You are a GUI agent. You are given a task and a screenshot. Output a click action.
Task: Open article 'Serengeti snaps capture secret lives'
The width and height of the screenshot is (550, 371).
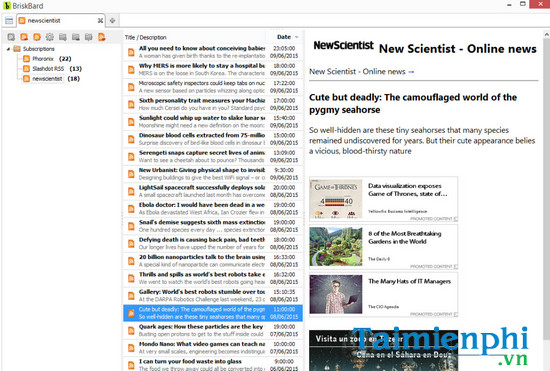(213, 156)
